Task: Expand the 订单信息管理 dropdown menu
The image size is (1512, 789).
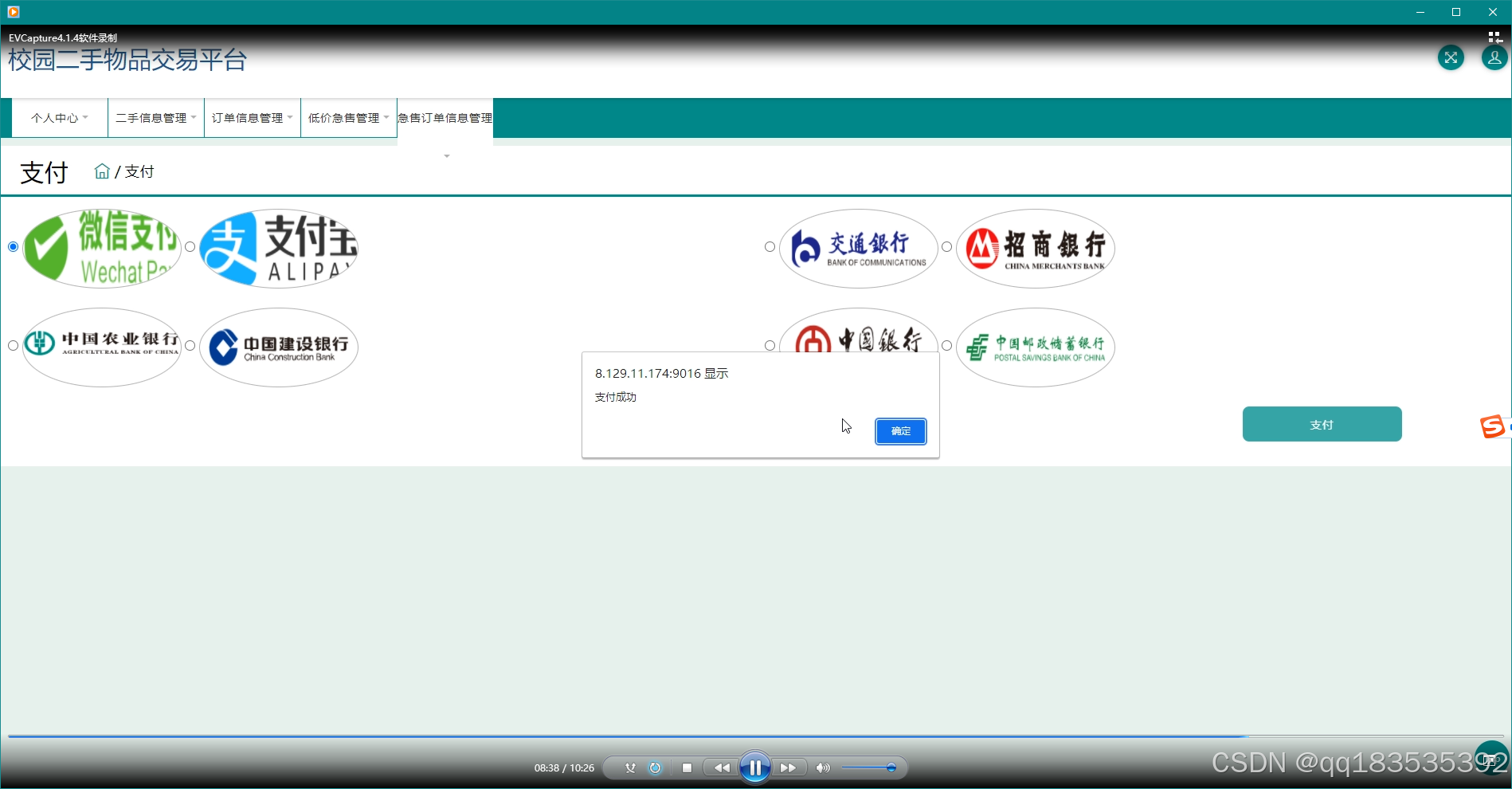Action: click(x=252, y=117)
